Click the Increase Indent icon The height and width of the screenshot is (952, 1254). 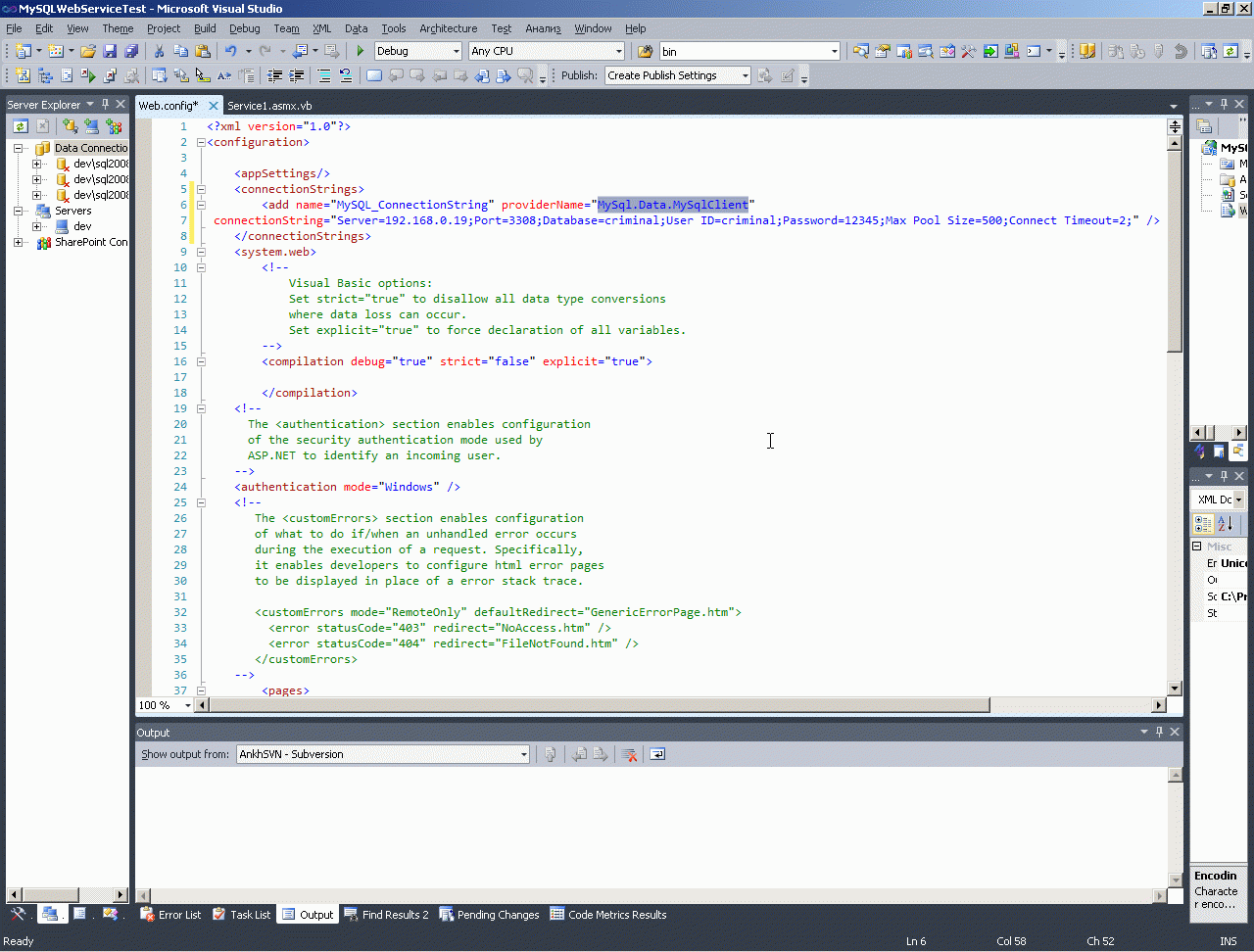[x=296, y=75]
